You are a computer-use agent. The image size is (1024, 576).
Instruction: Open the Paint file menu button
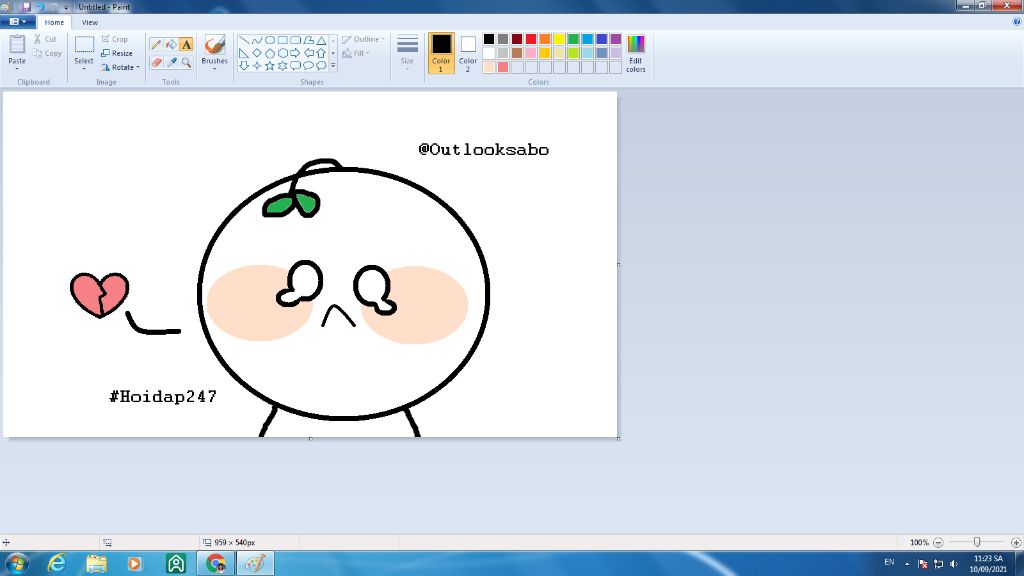pos(18,22)
